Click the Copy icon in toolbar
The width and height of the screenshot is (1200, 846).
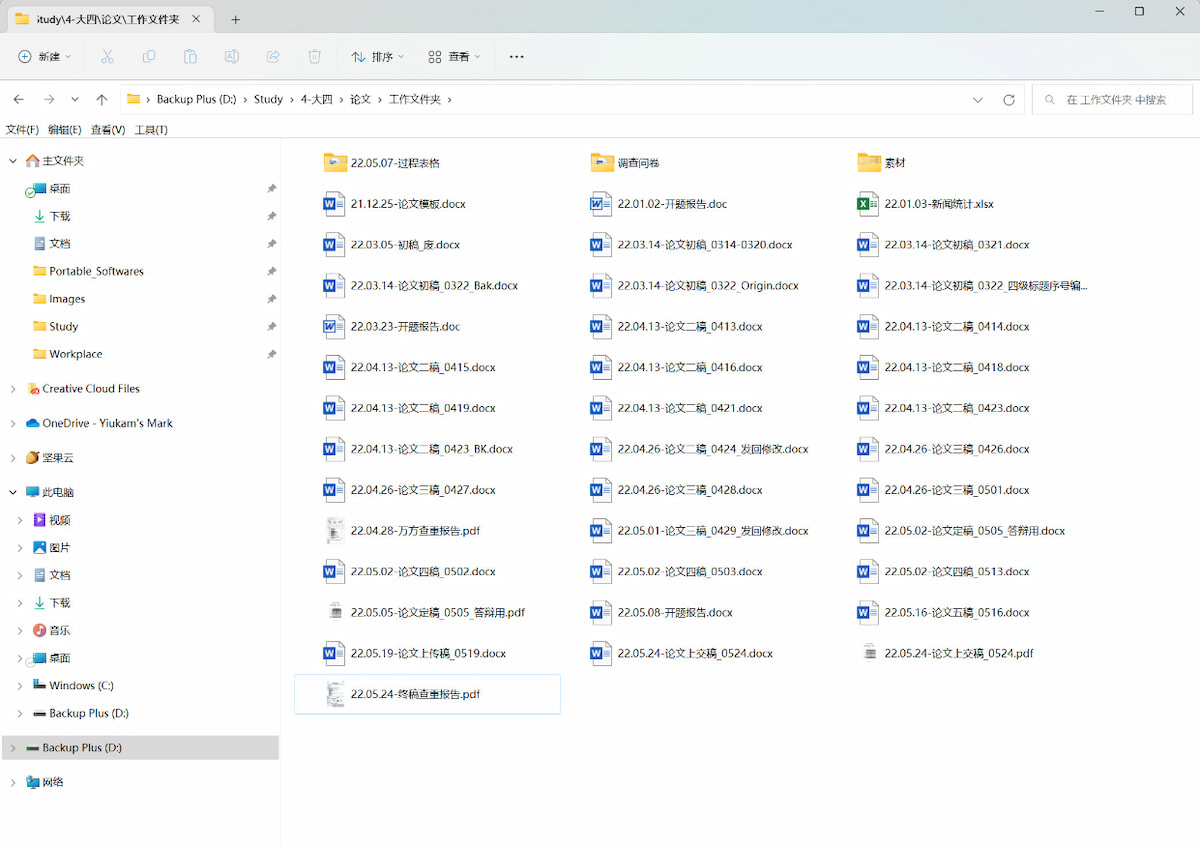tap(149, 57)
